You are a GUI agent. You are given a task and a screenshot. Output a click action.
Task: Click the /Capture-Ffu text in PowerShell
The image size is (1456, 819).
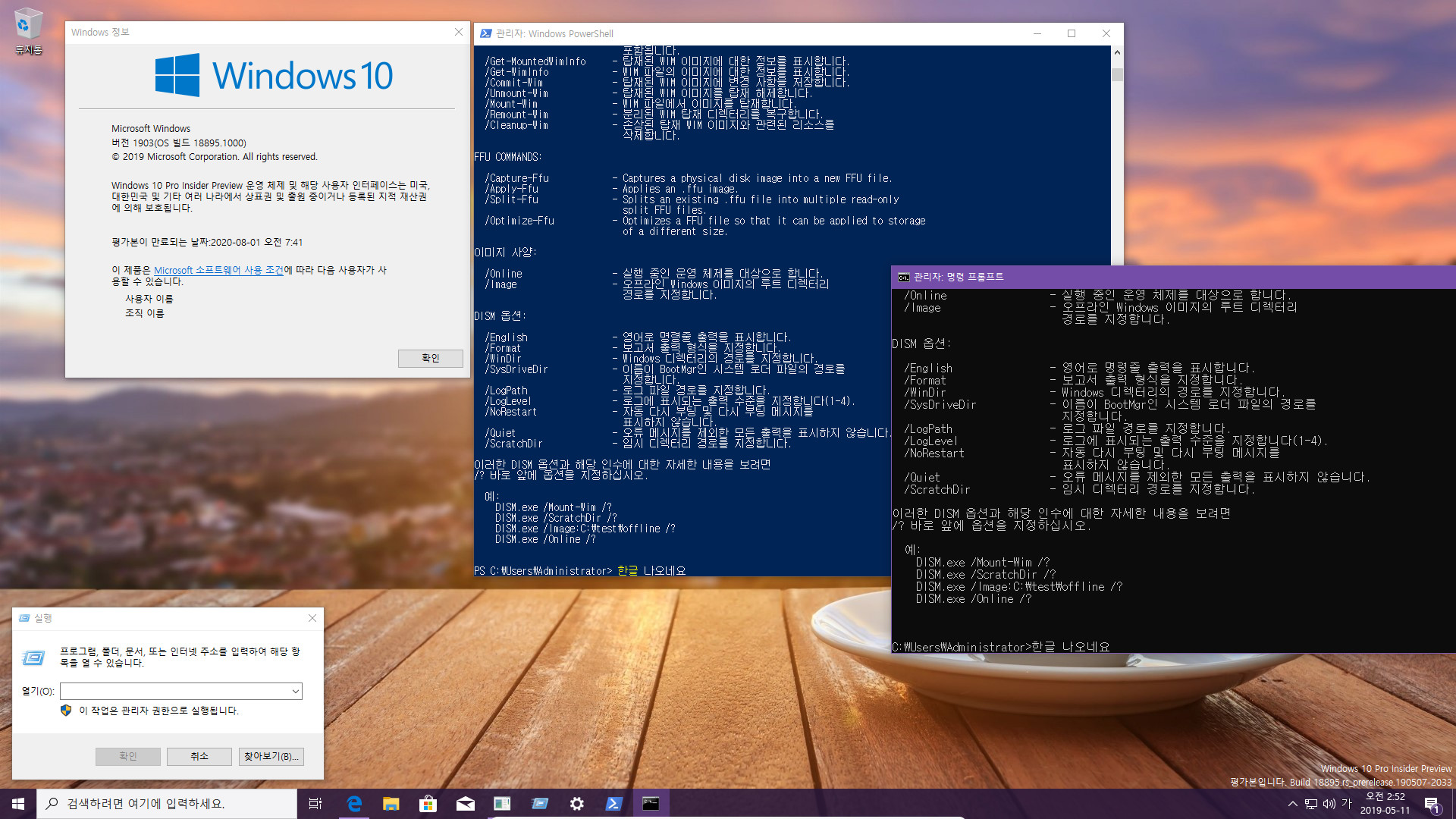[x=517, y=178]
